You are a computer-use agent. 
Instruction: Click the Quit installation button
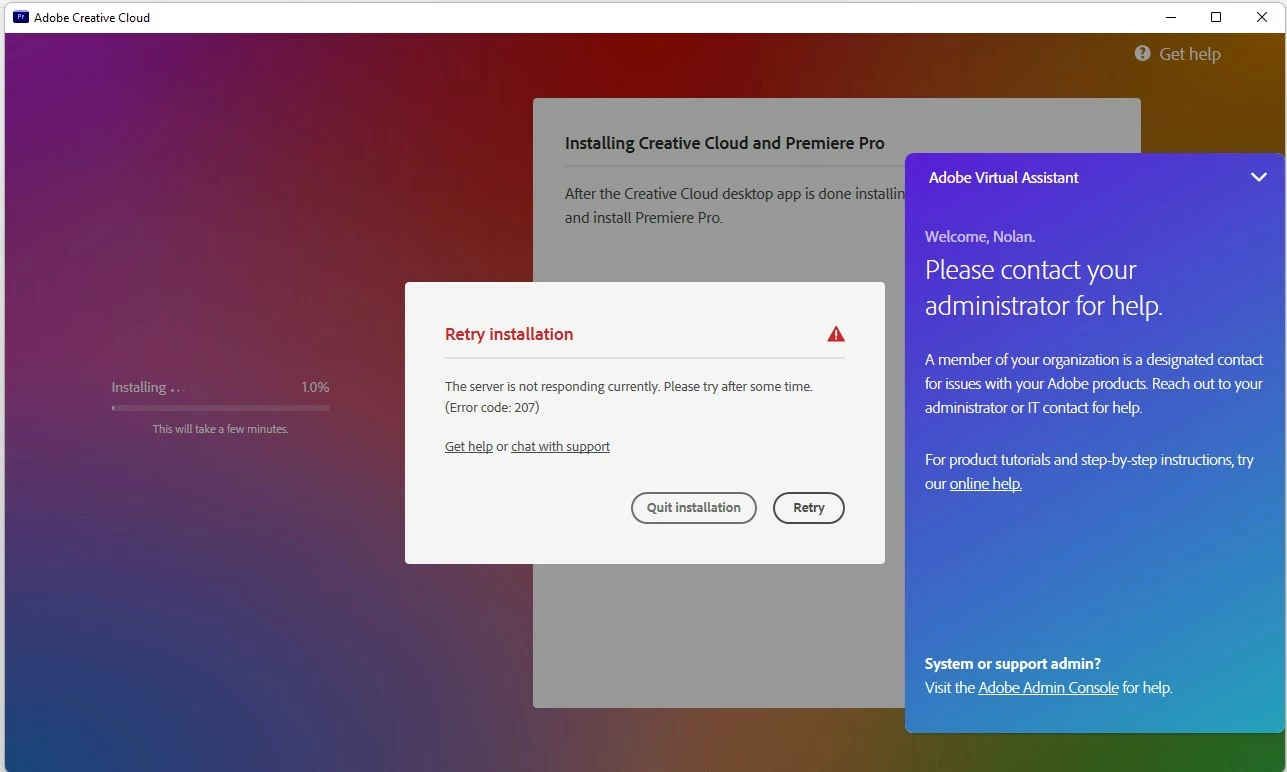[x=694, y=508]
